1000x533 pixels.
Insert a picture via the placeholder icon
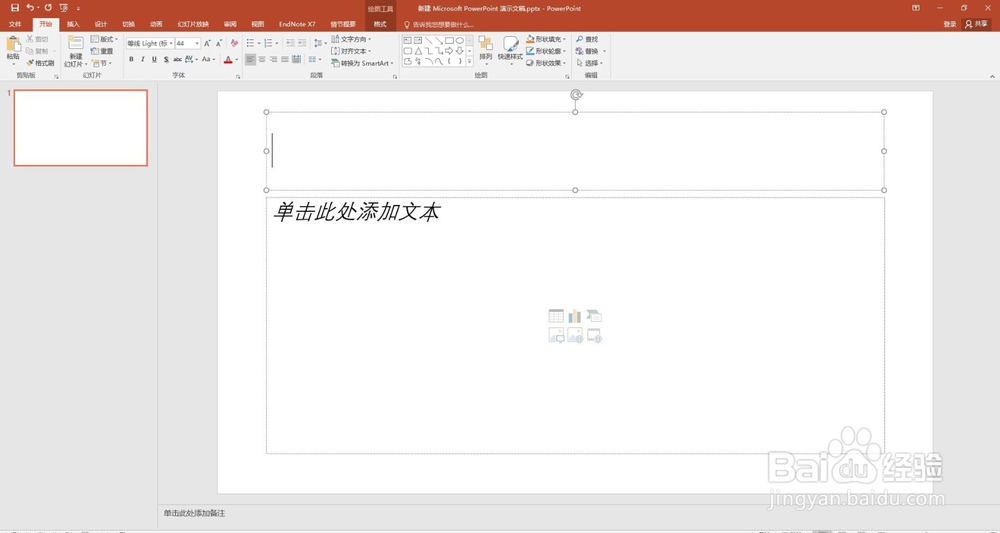[x=556, y=335]
